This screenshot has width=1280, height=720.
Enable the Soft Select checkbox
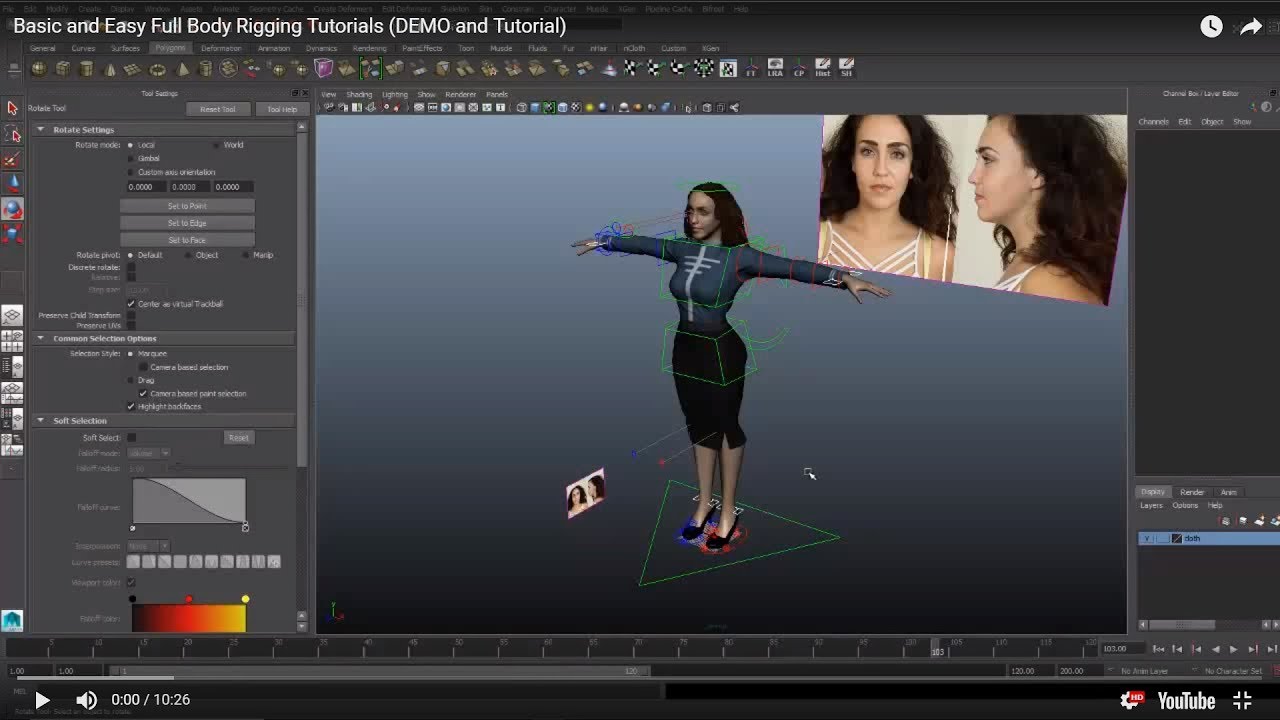(x=131, y=437)
